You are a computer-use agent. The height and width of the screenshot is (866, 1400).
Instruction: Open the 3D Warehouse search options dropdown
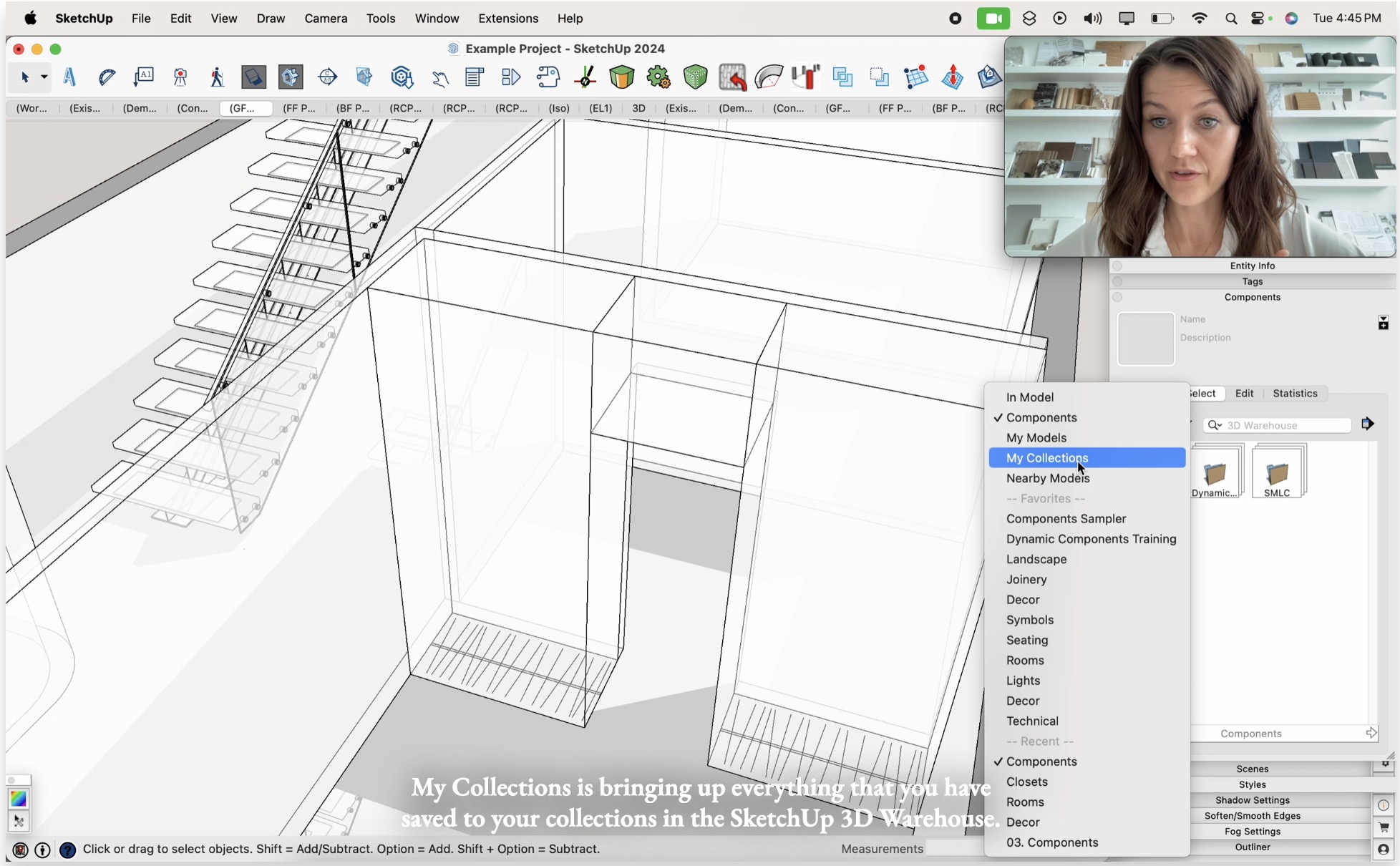pyautogui.click(x=1215, y=425)
